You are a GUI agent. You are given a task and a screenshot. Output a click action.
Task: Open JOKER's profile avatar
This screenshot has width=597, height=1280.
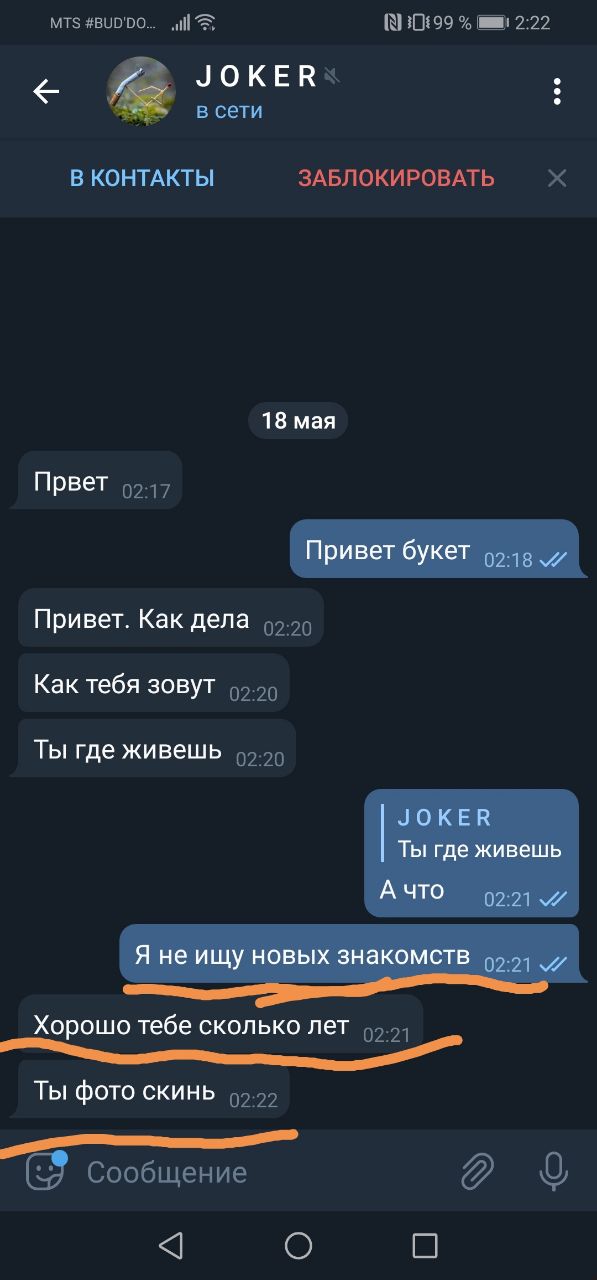click(141, 91)
